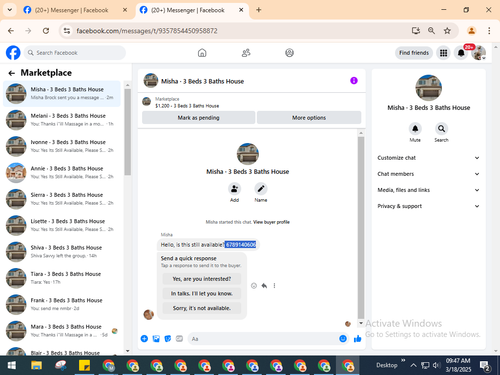This screenshot has width=500, height=375.
Task: Expand Chat members section
Action: click(428, 174)
